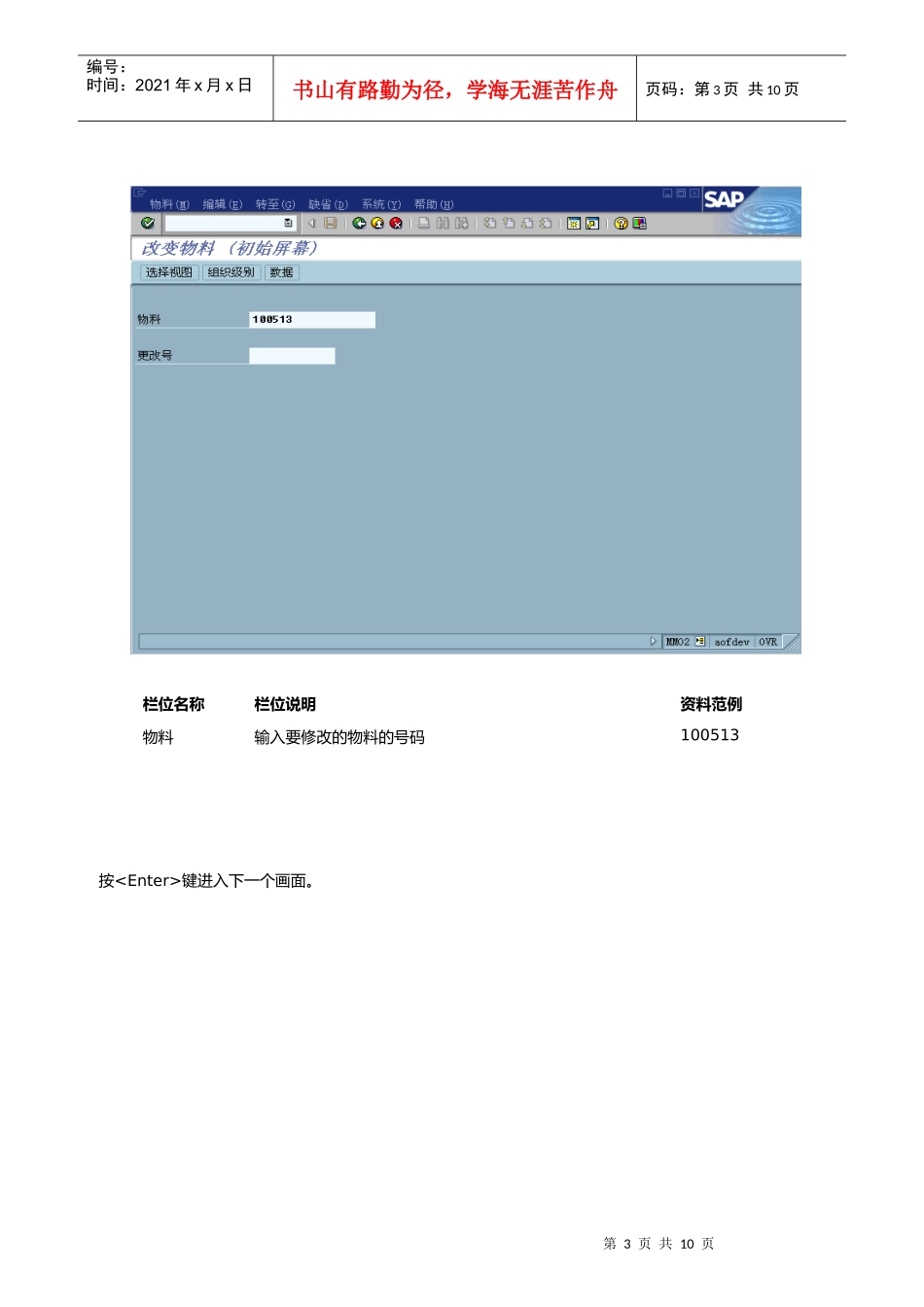The height and width of the screenshot is (1307, 924).
Task: Click the 组织级别 button
Action: click(x=231, y=273)
